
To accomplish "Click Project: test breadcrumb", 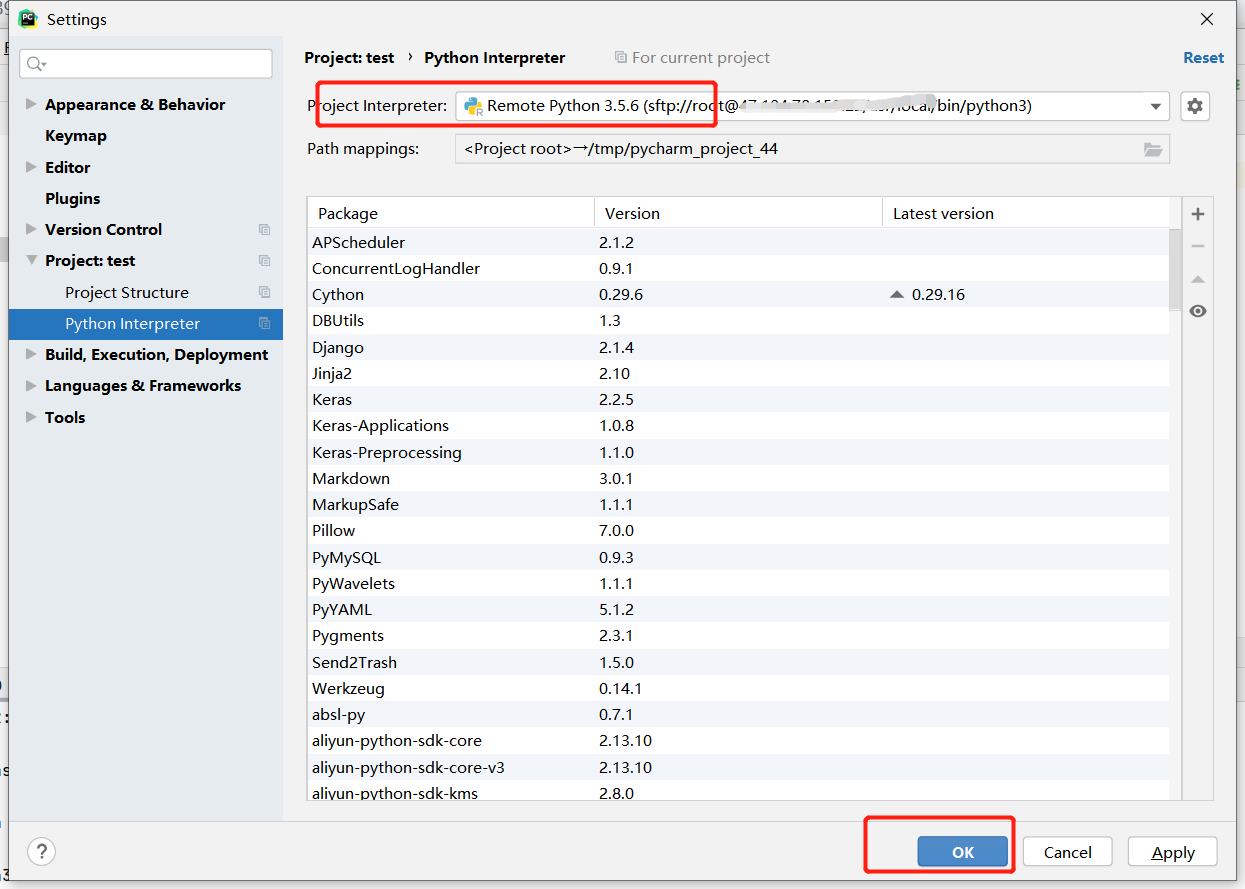I will (x=349, y=58).
